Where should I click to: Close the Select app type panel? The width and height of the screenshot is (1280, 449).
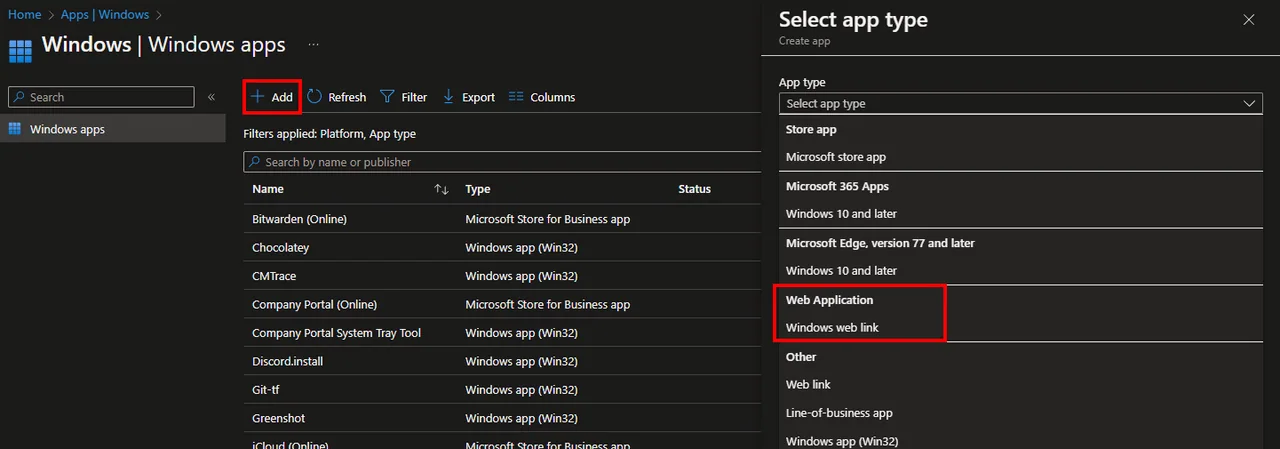pos(1248,19)
